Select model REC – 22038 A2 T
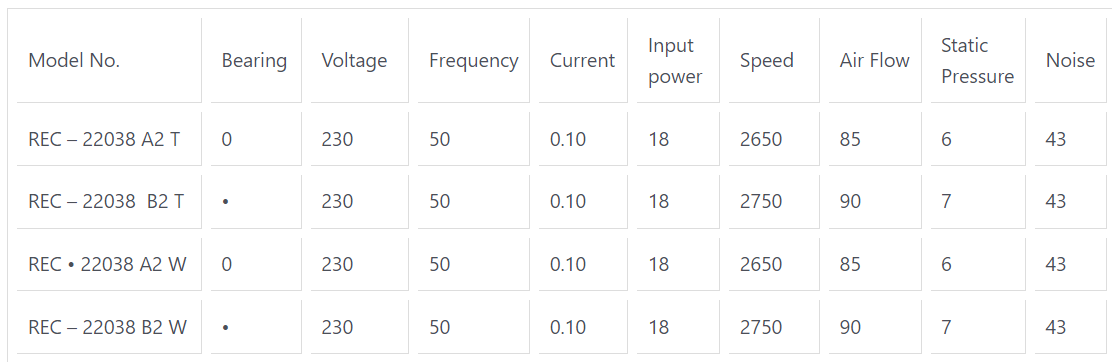The image size is (1112, 362). click(x=104, y=139)
